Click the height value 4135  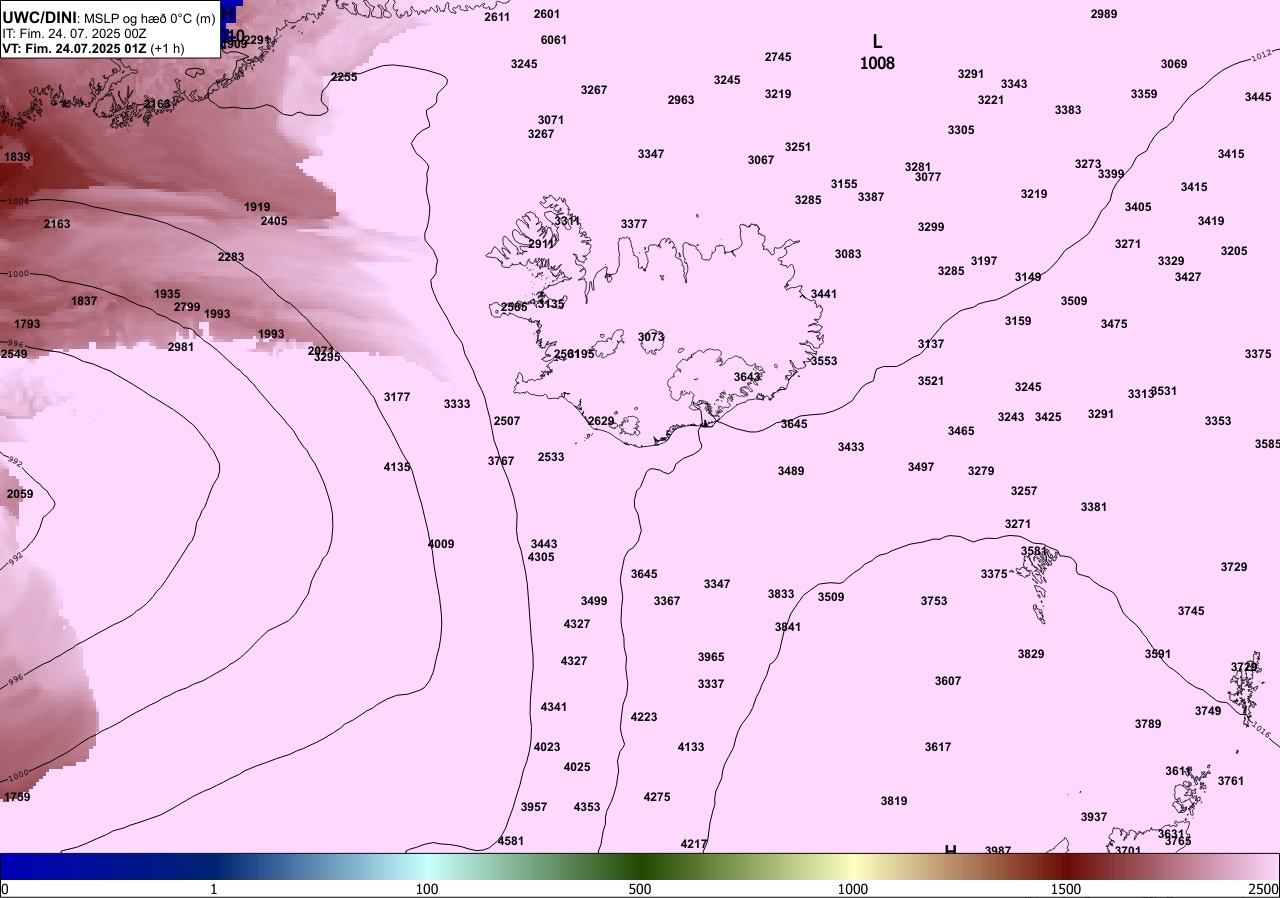coord(397,467)
